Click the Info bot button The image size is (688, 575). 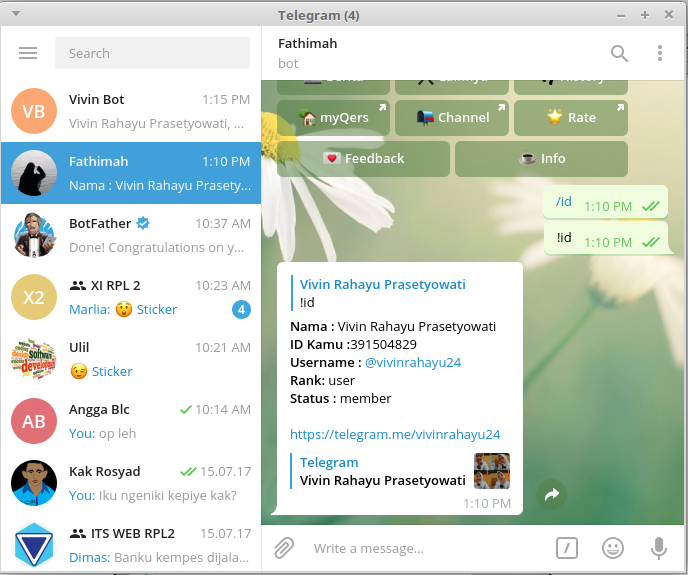(x=541, y=158)
